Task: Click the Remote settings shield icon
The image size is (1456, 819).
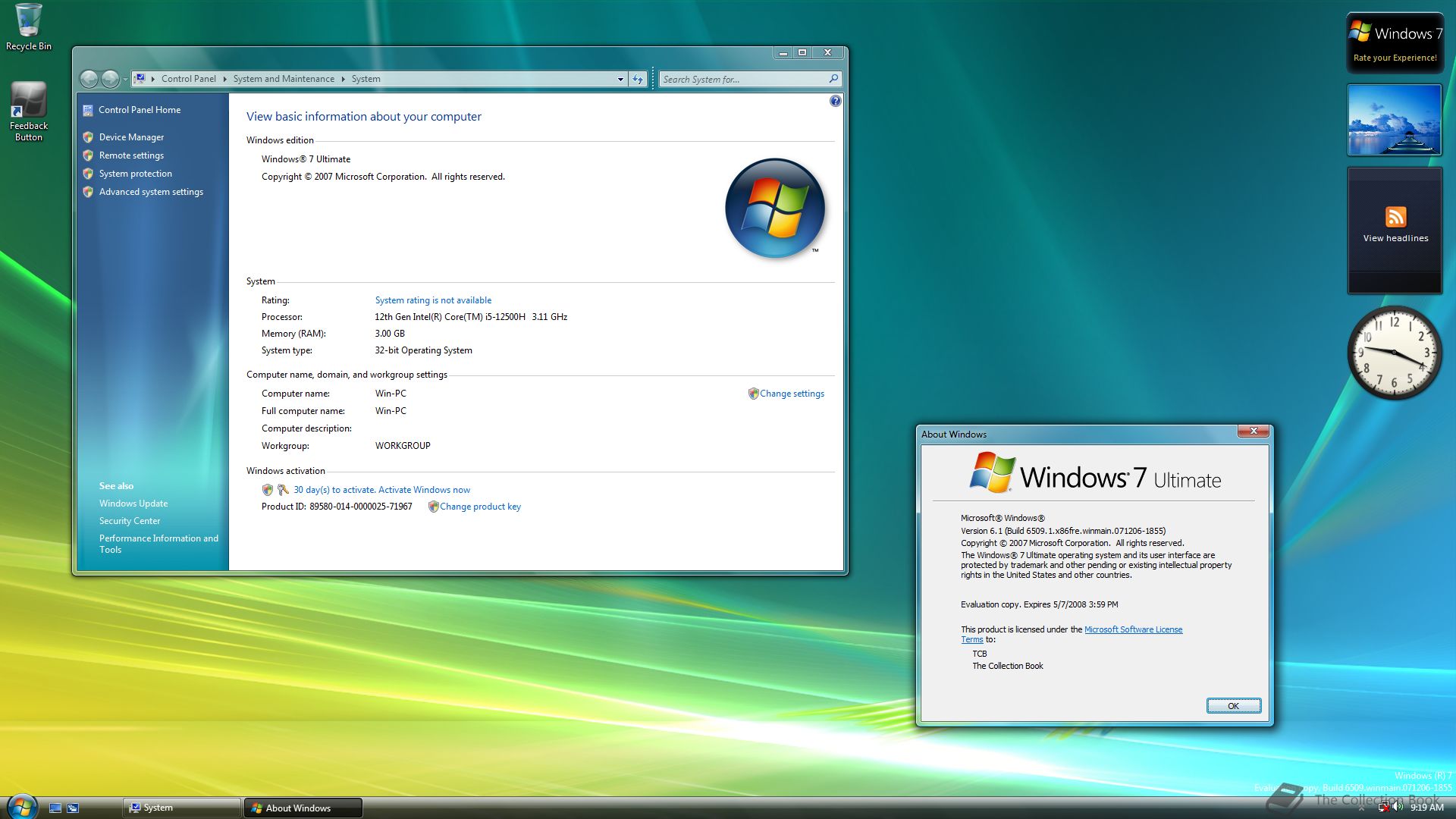Action: point(88,155)
